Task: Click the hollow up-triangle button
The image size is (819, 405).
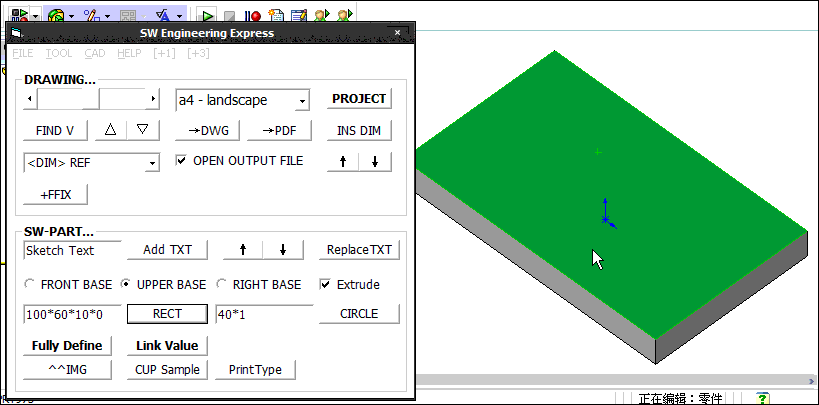Action: 110,130
